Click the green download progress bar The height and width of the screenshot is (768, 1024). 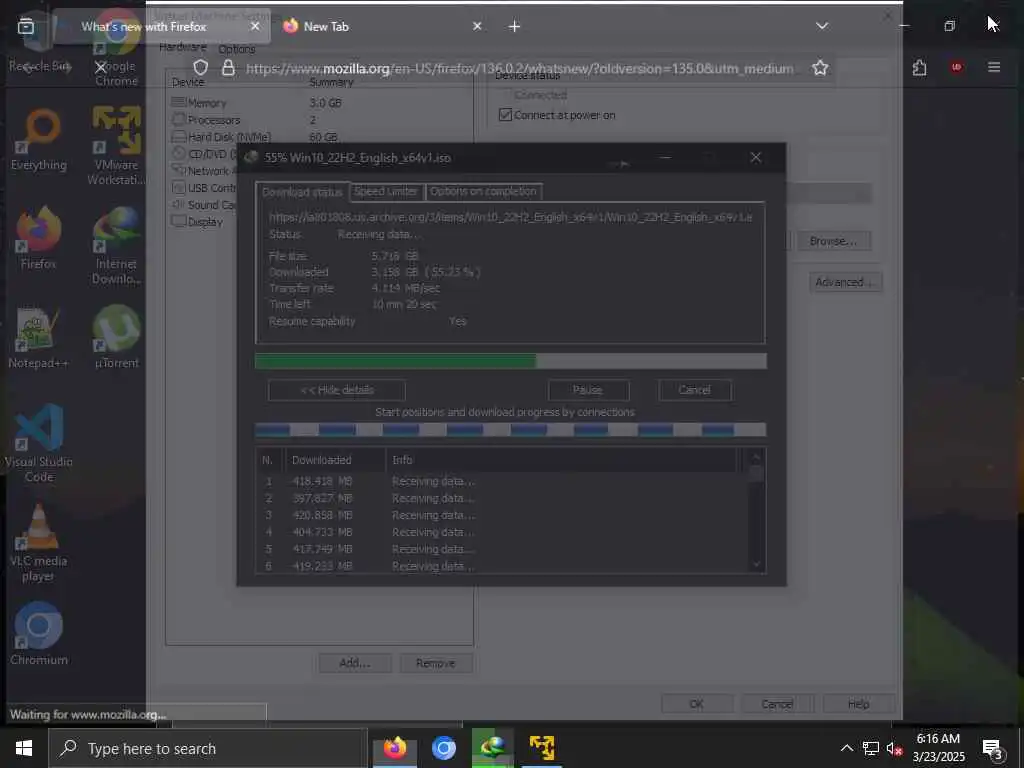[x=511, y=361]
